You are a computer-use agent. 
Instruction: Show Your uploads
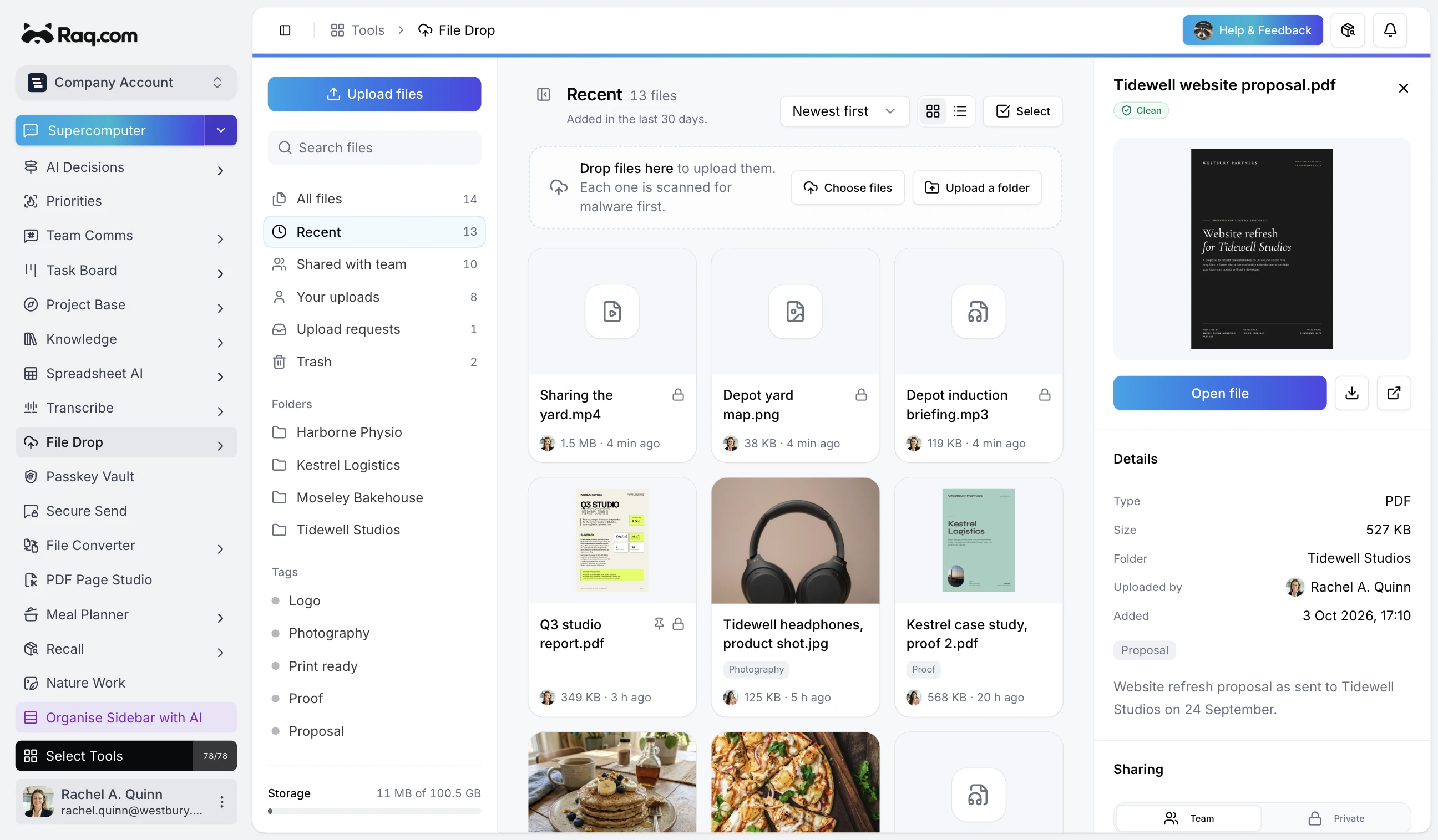coord(374,297)
